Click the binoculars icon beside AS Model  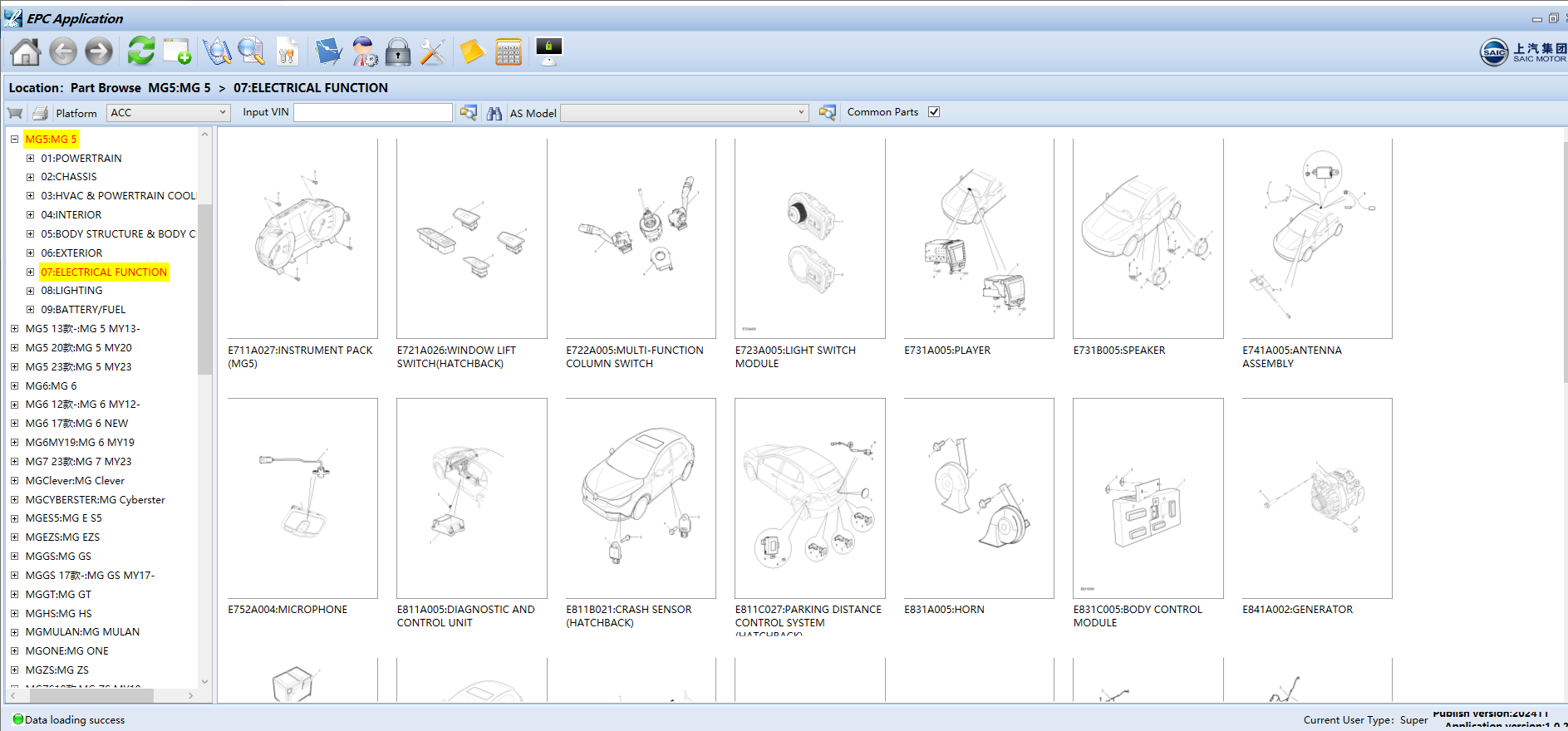[494, 113]
